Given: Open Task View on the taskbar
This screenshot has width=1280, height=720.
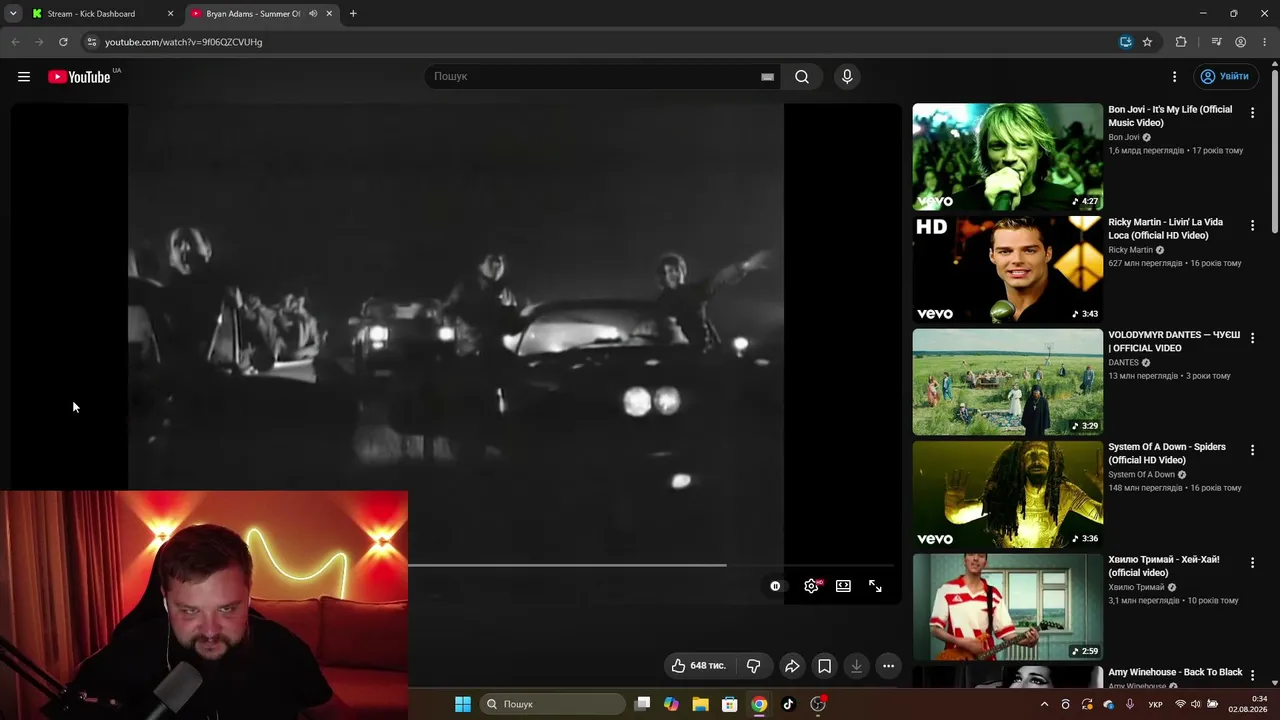Looking at the screenshot, I should tap(642, 704).
